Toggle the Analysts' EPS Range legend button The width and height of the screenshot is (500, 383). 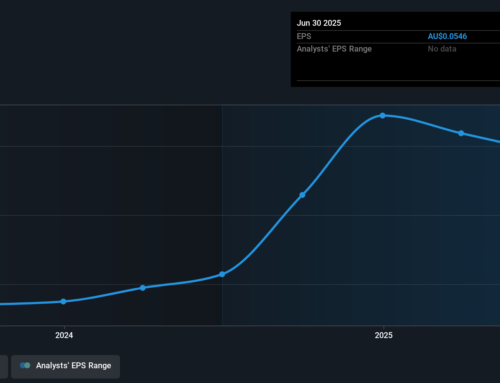point(65,366)
